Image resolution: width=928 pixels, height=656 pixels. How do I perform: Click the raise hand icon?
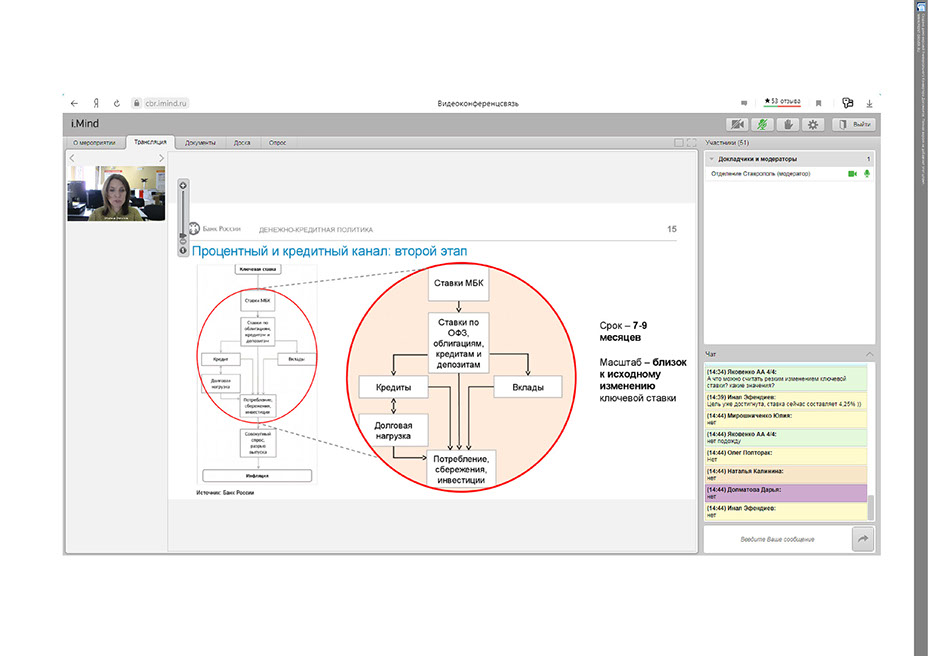788,124
